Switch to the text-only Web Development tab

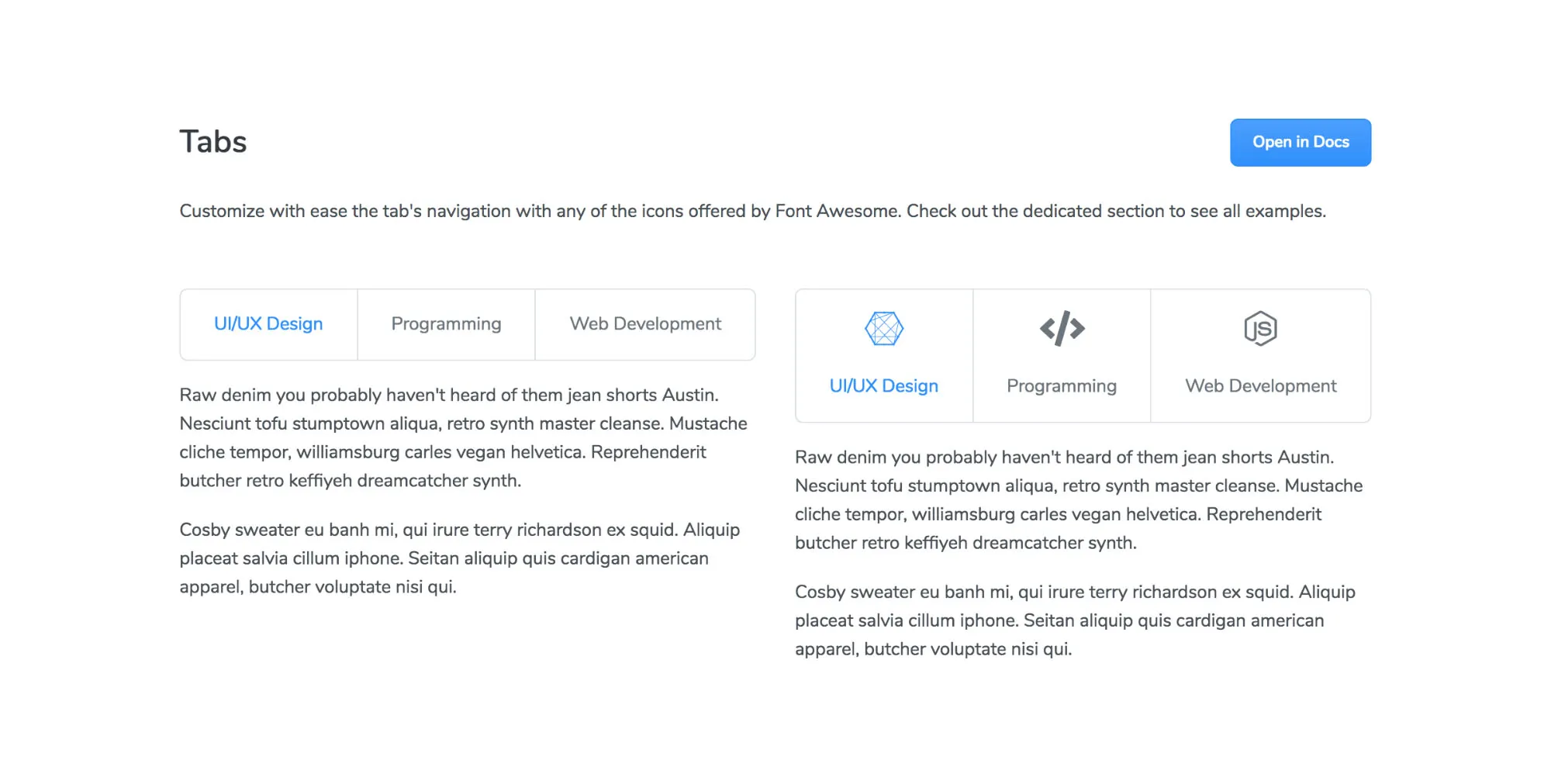click(x=645, y=324)
